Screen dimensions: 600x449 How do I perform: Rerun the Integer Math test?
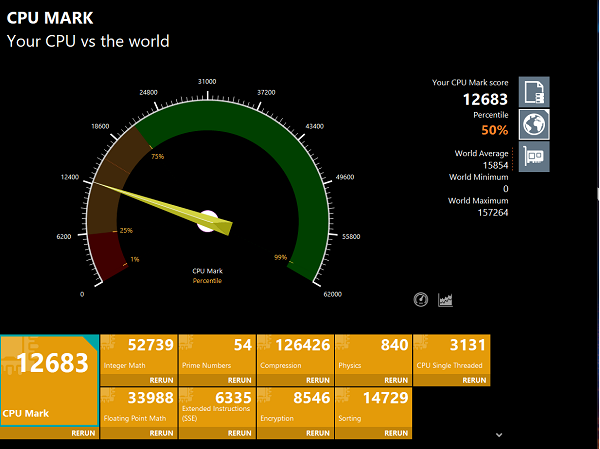click(x=161, y=380)
